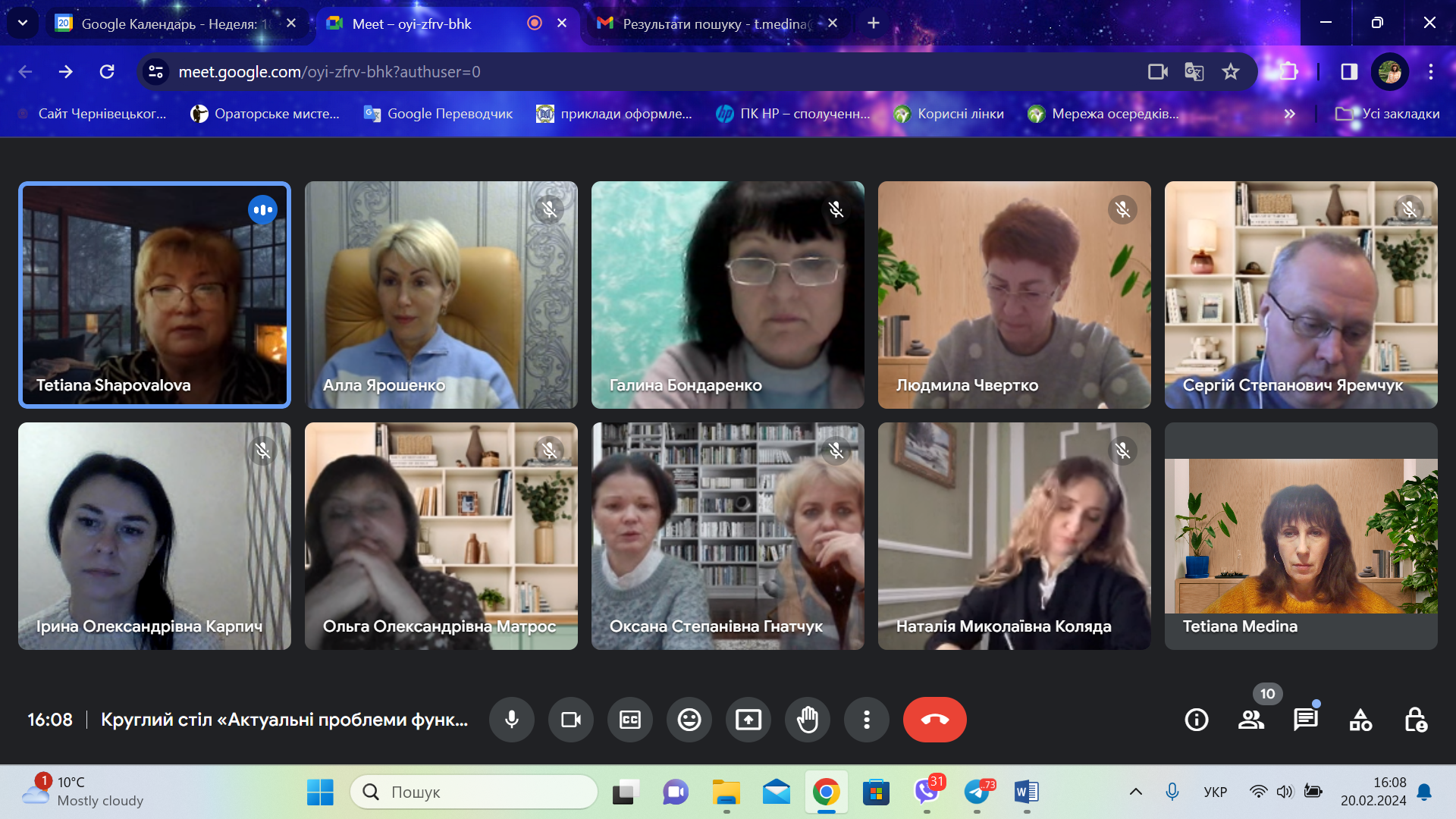Toggle closed captions
This screenshot has width=1456, height=819.
coord(629,719)
